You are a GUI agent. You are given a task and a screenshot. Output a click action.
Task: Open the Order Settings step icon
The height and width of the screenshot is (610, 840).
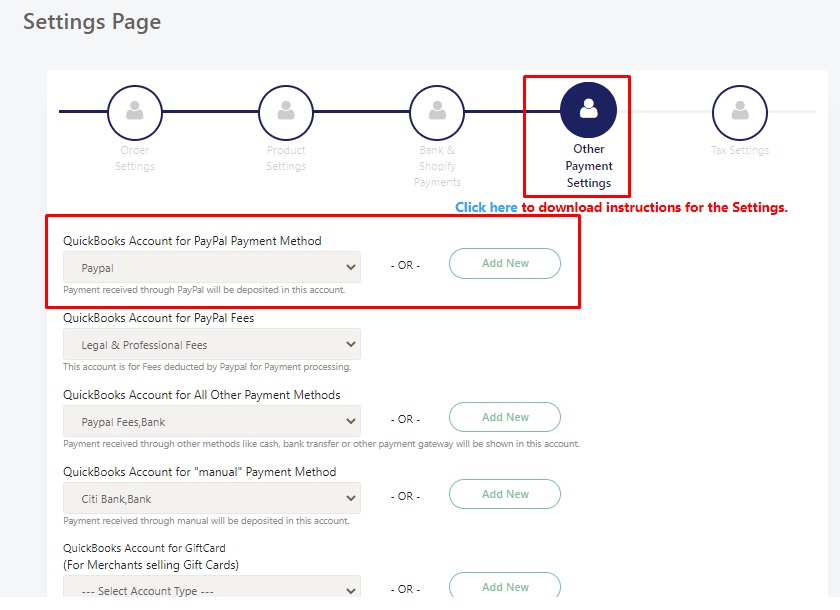coord(134,112)
